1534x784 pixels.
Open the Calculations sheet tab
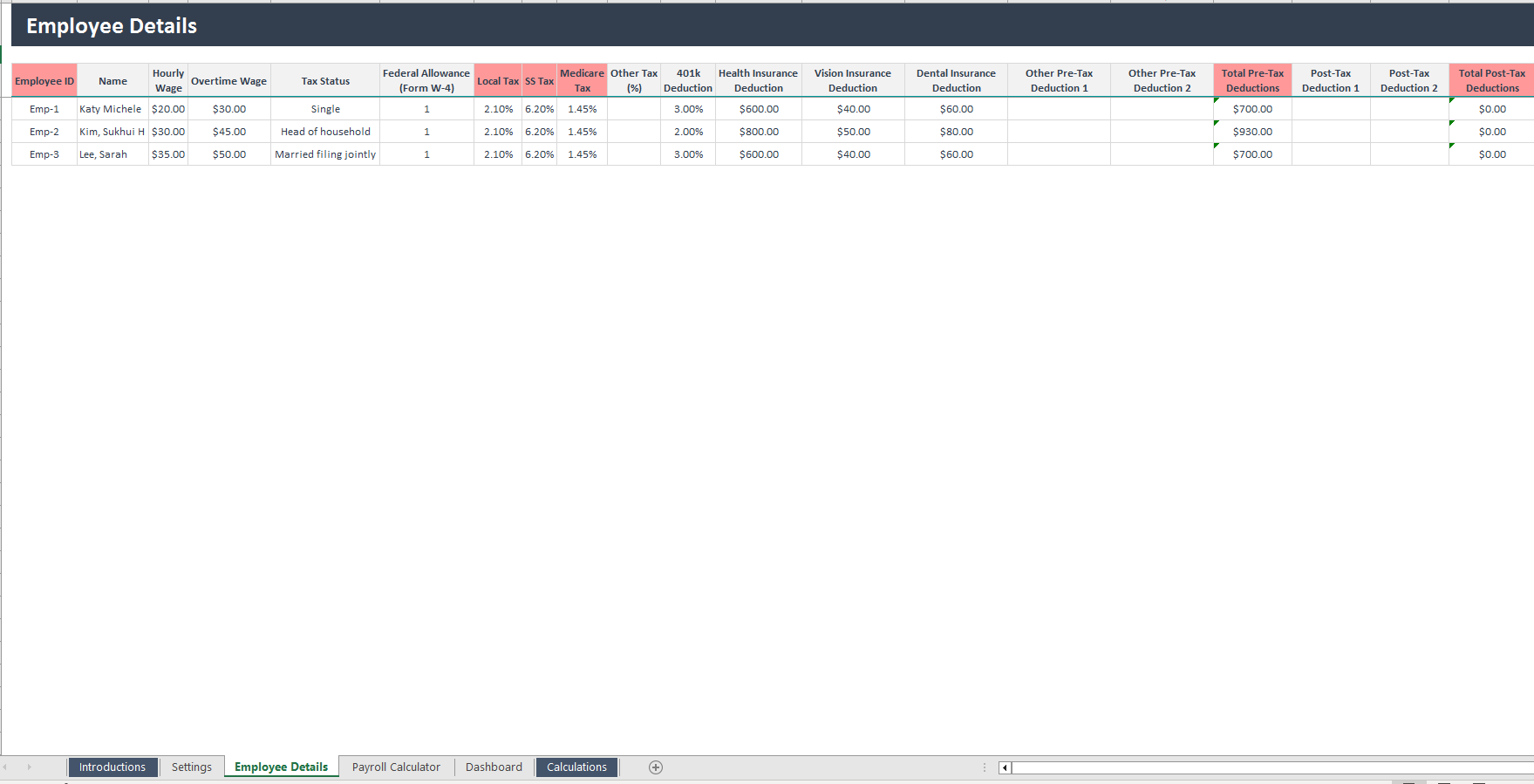576,767
